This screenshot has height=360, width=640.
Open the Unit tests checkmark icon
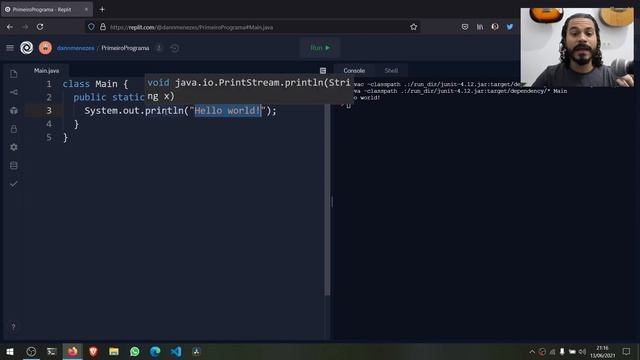tap(13, 184)
